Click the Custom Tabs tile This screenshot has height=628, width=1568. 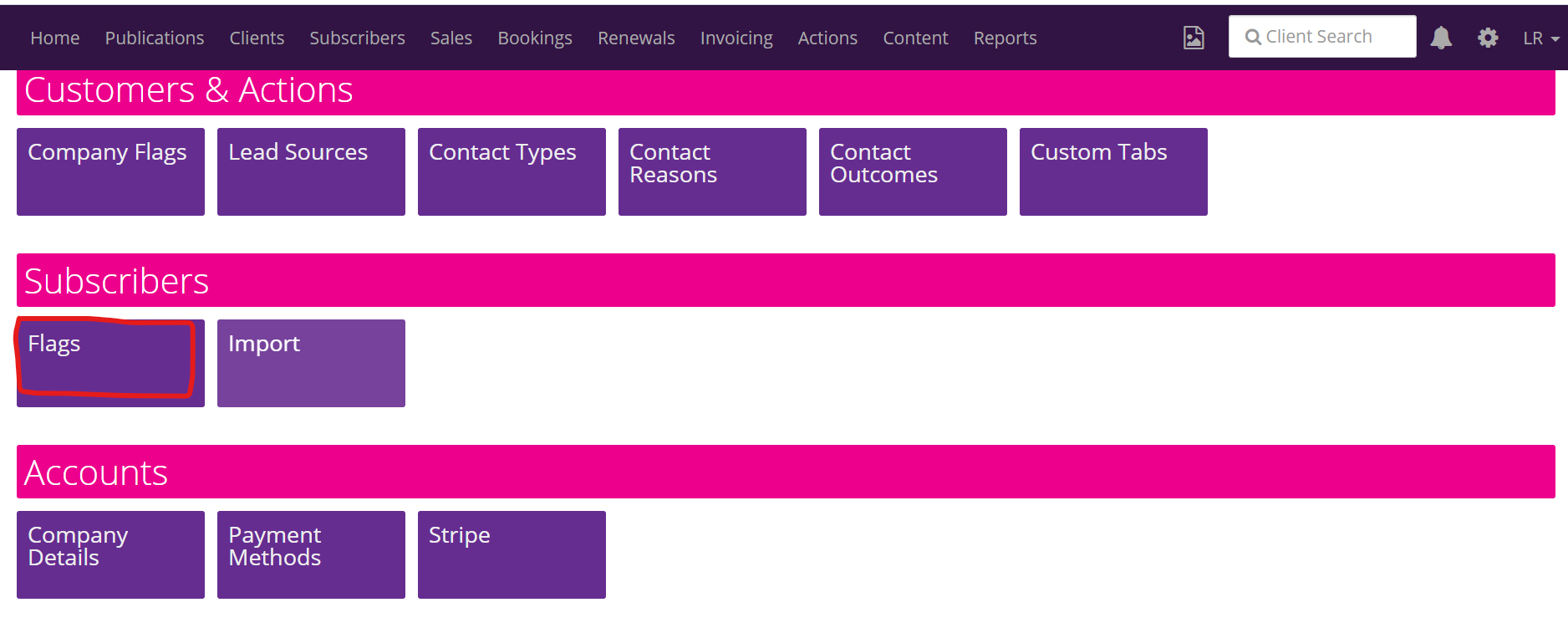point(1113,171)
